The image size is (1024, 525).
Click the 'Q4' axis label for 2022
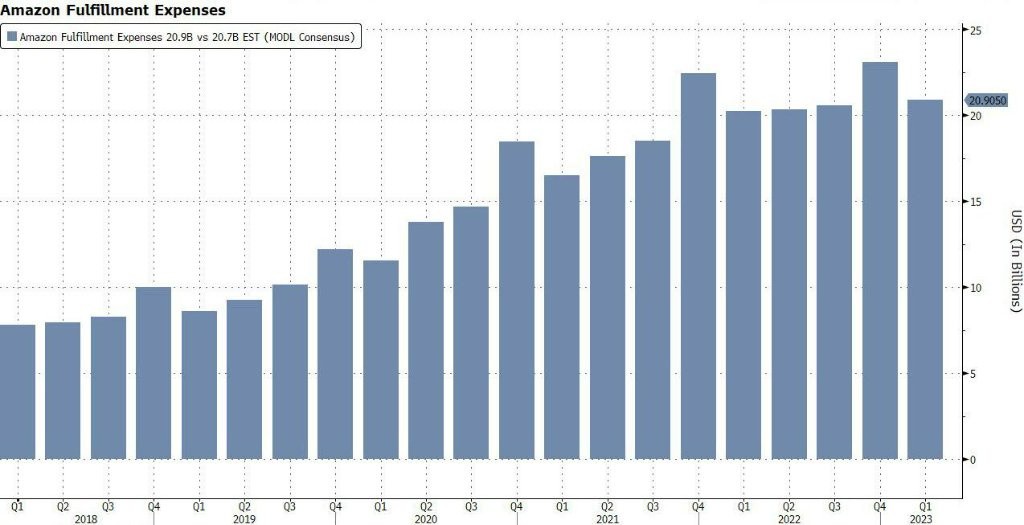(880, 506)
